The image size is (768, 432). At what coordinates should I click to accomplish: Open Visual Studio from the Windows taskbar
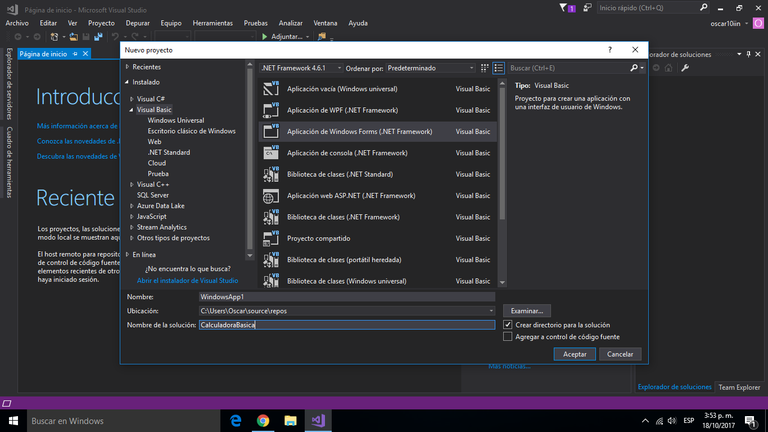tap(317, 421)
